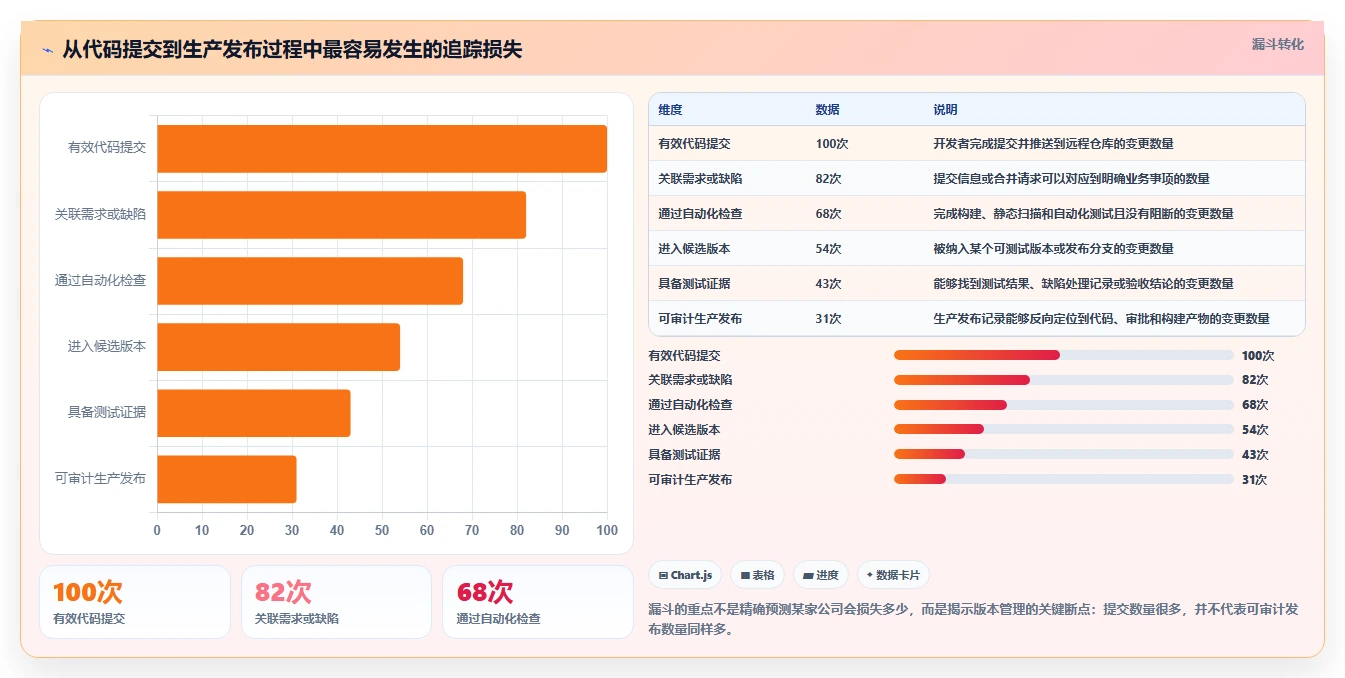This screenshot has width=1345, height=678.
Task: Click the 43次 value in the table
Action: point(828,284)
